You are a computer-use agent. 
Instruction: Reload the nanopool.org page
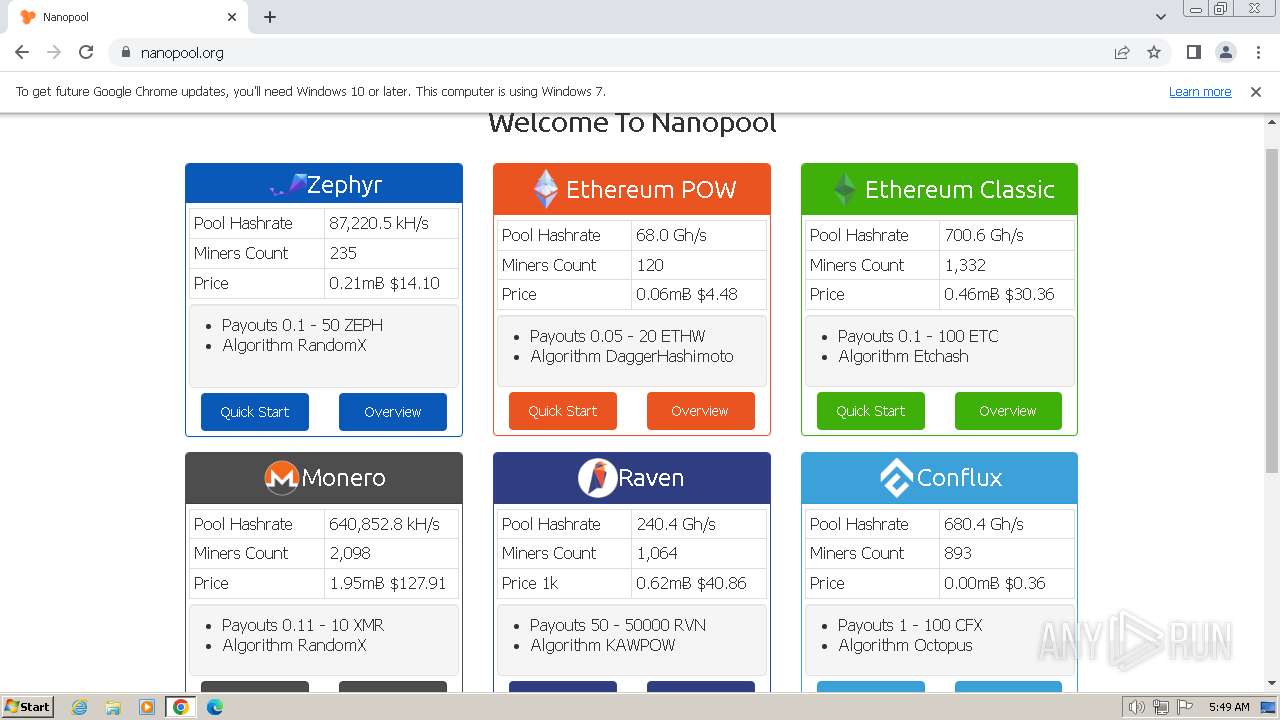[x=86, y=52]
